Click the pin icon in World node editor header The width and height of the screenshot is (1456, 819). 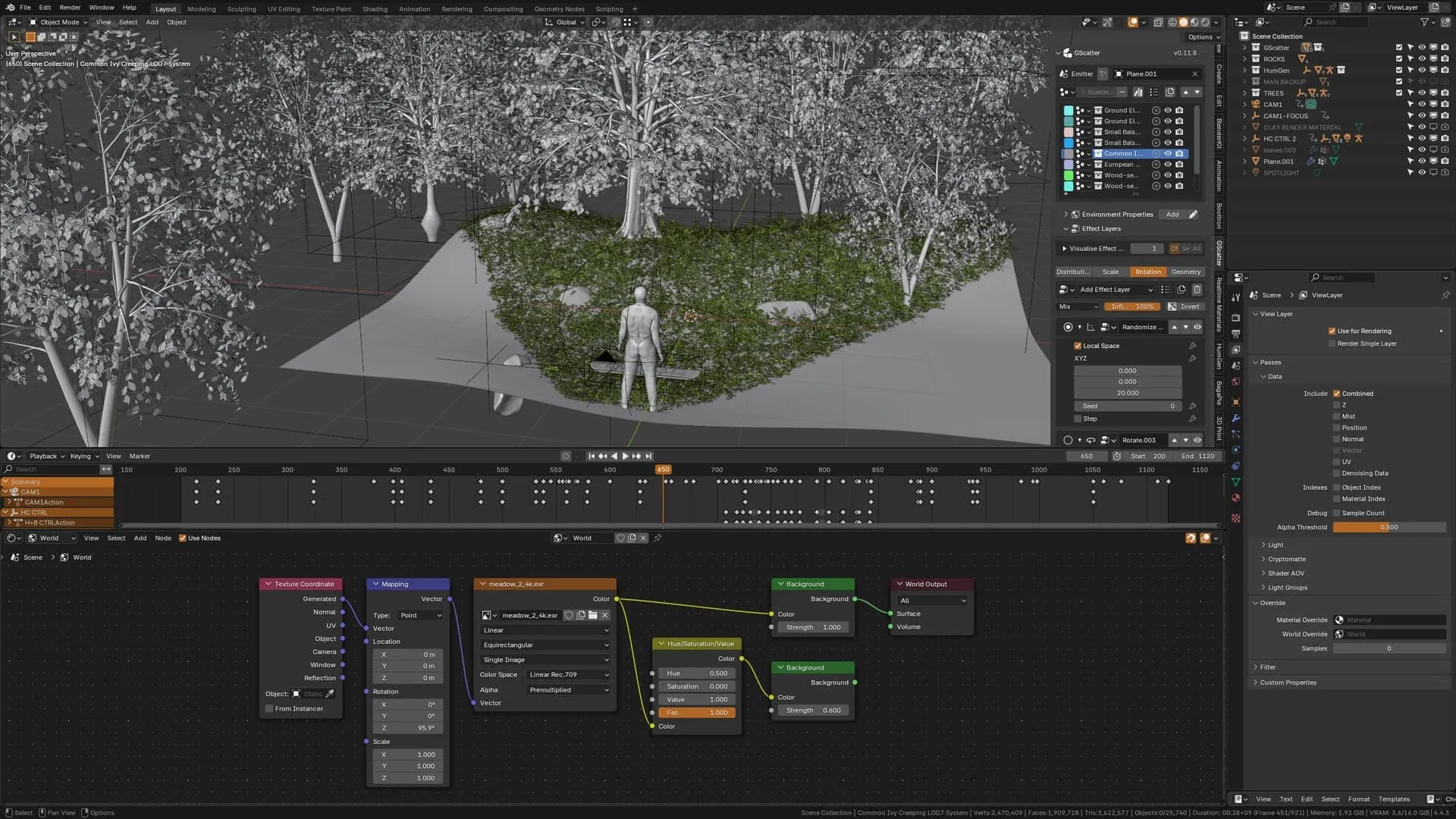657,538
